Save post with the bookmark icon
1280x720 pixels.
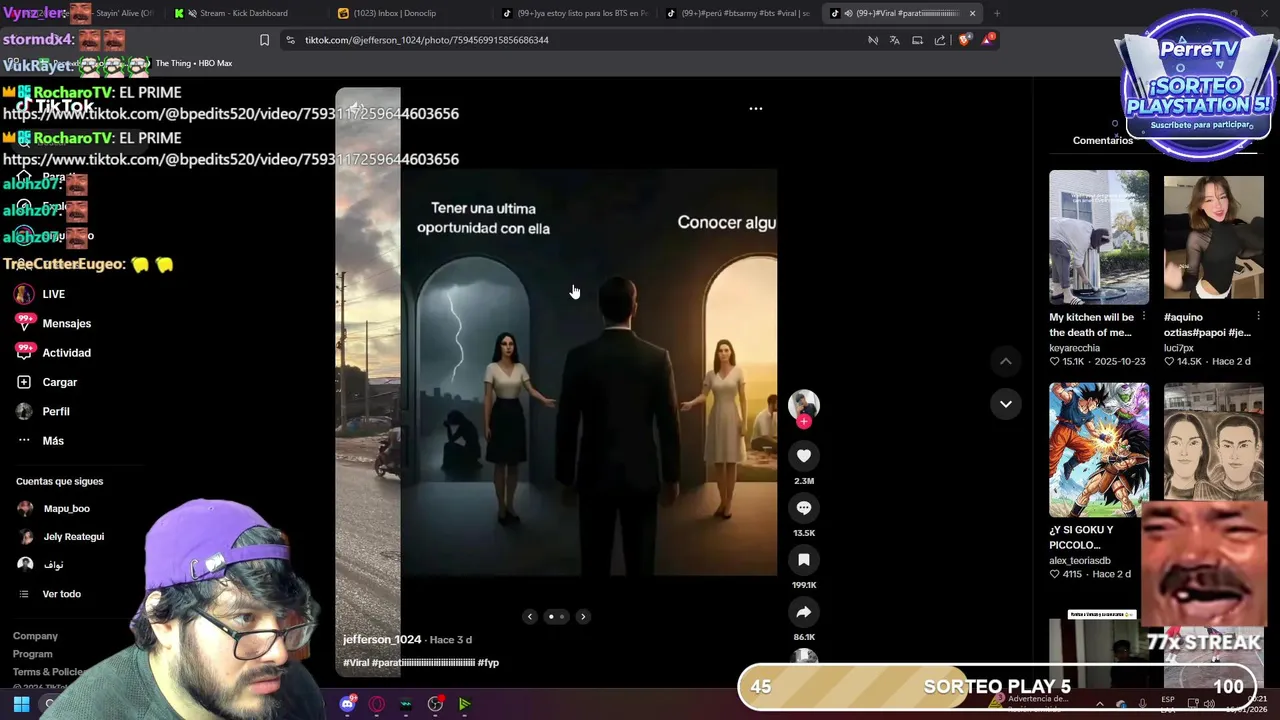804,560
